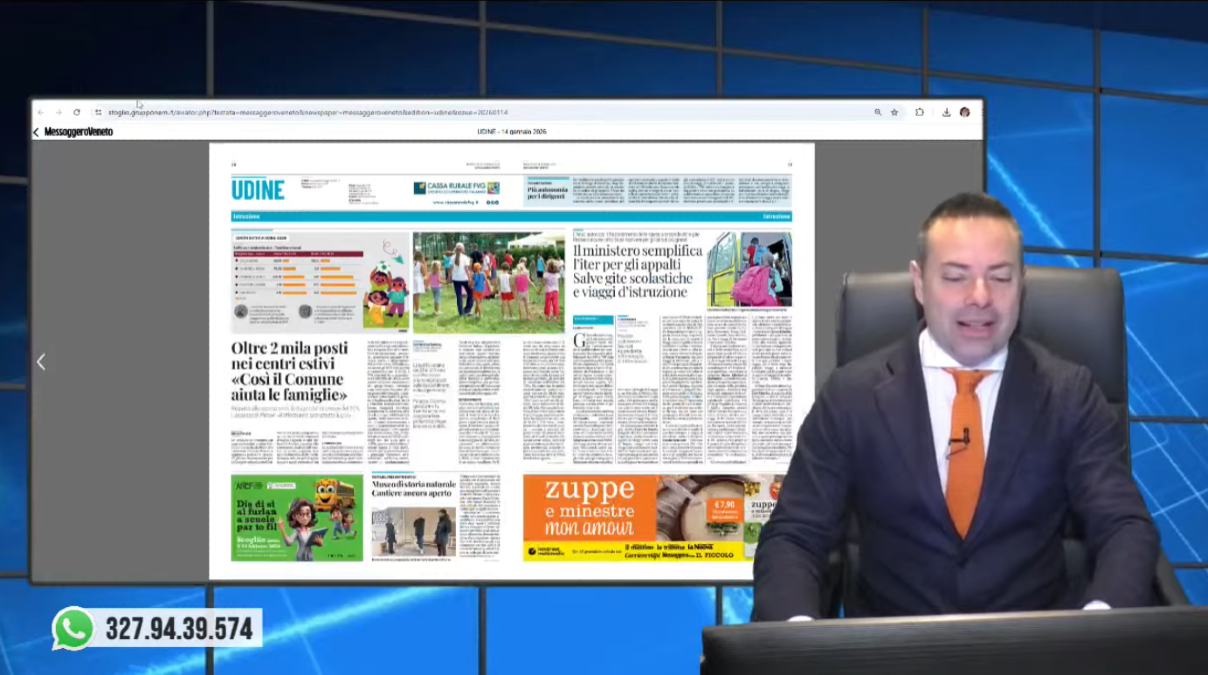Open the Chrome extensions puzzle icon

(920, 113)
